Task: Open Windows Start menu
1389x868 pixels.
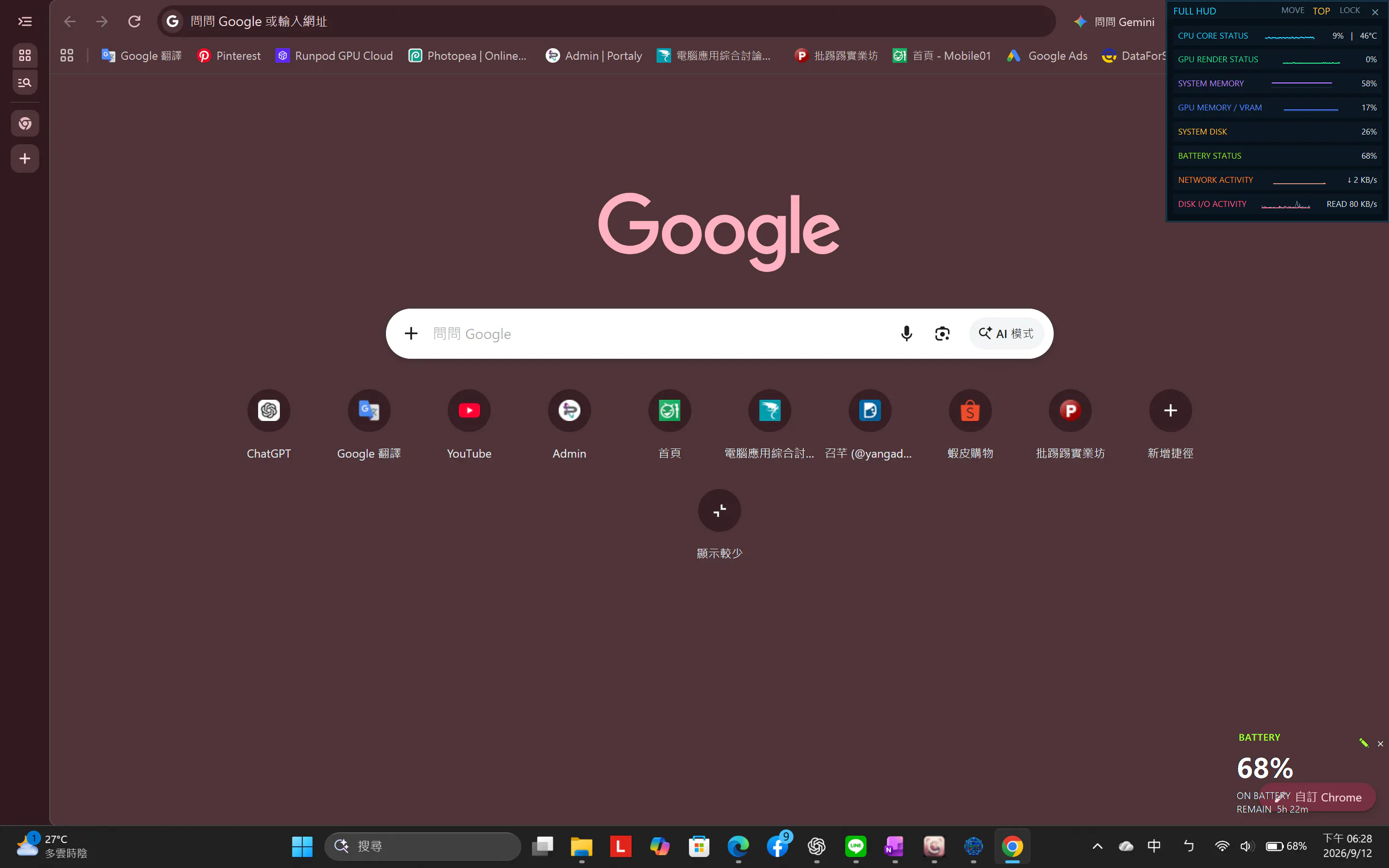Action: 302,846
